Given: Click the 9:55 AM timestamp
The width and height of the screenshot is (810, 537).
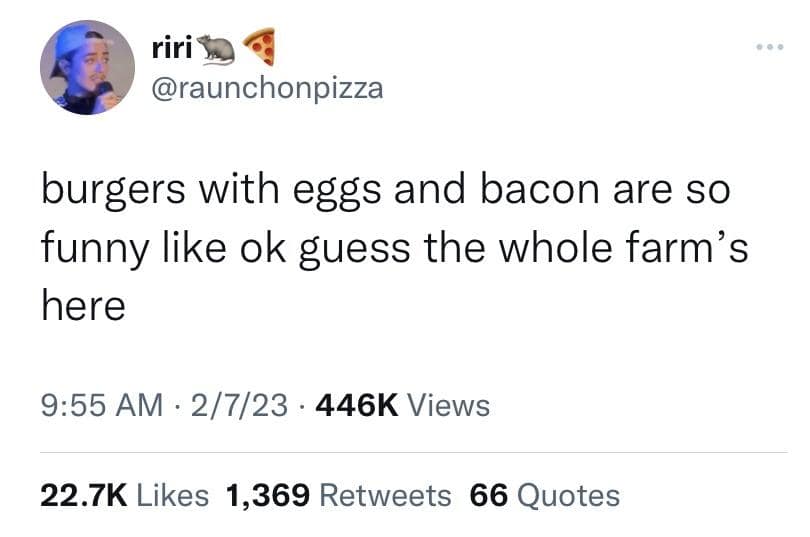Looking at the screenshot, I should [102, 405].
